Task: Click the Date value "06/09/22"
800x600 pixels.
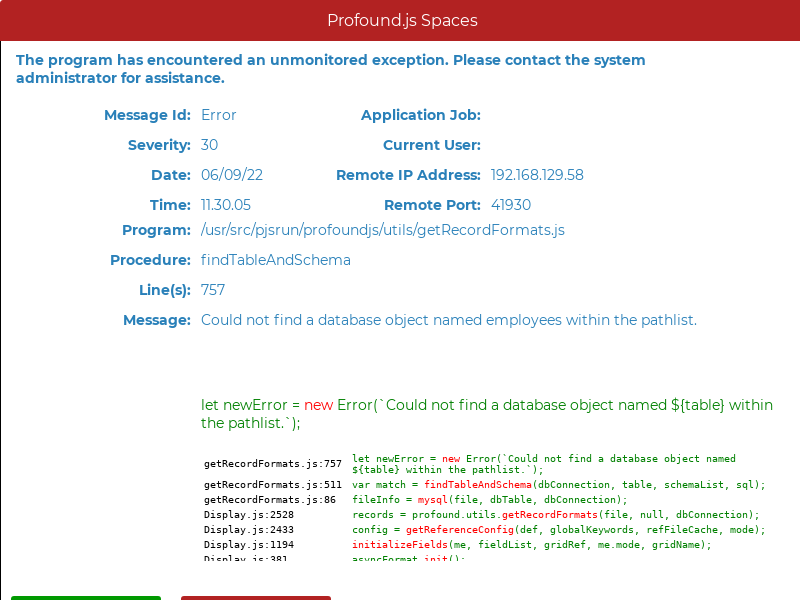Action: (x=232, y=175)
